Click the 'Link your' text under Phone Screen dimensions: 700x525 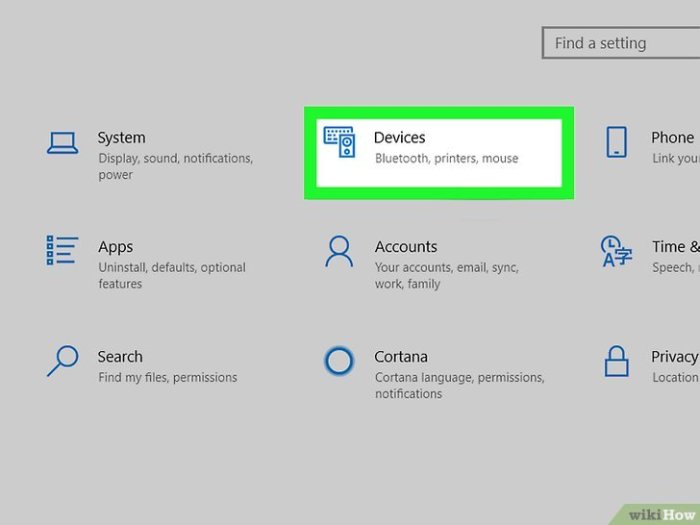[676, 158]
